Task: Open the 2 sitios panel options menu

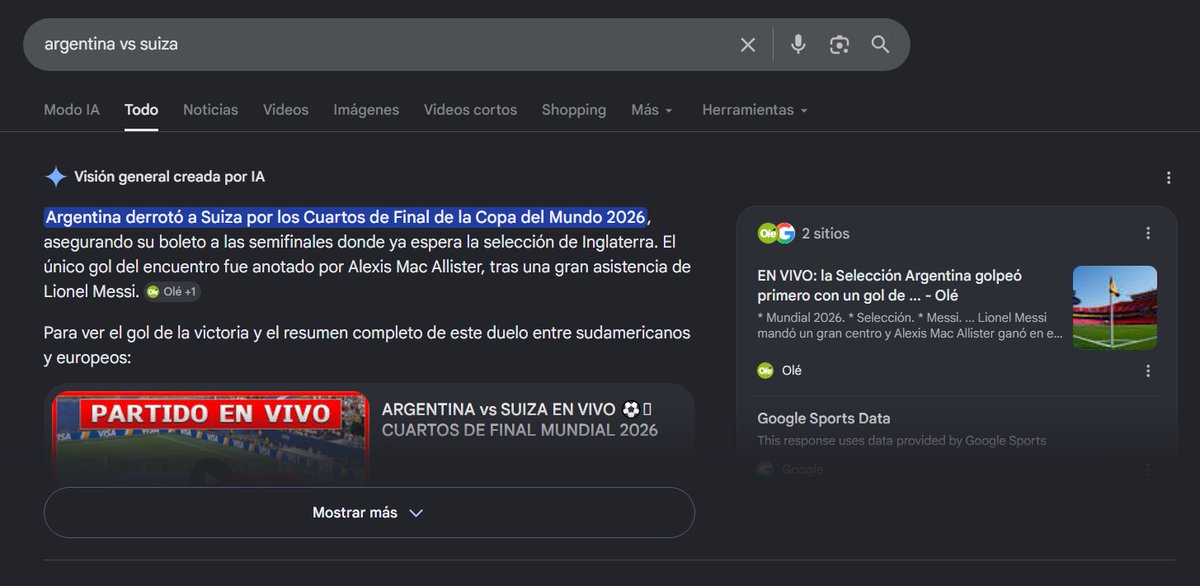Action: [x=1148, y=233]
